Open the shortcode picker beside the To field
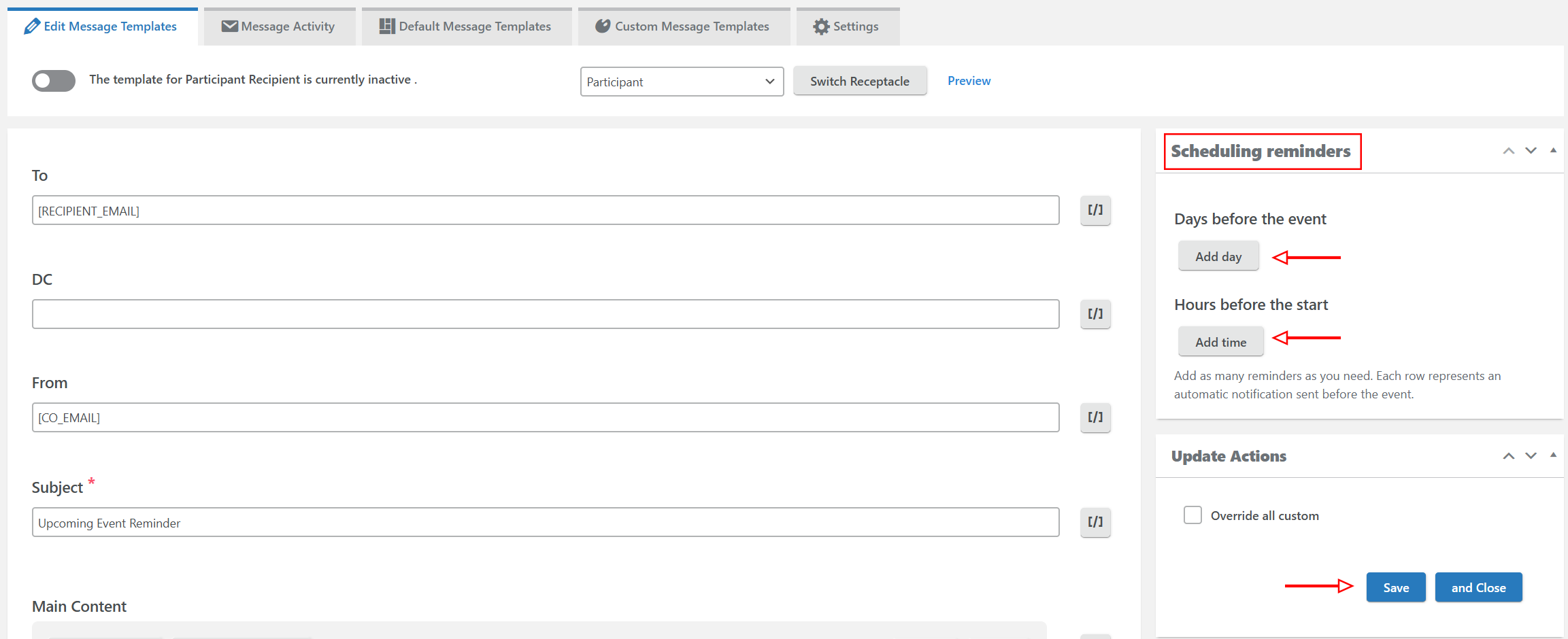 1095,211
